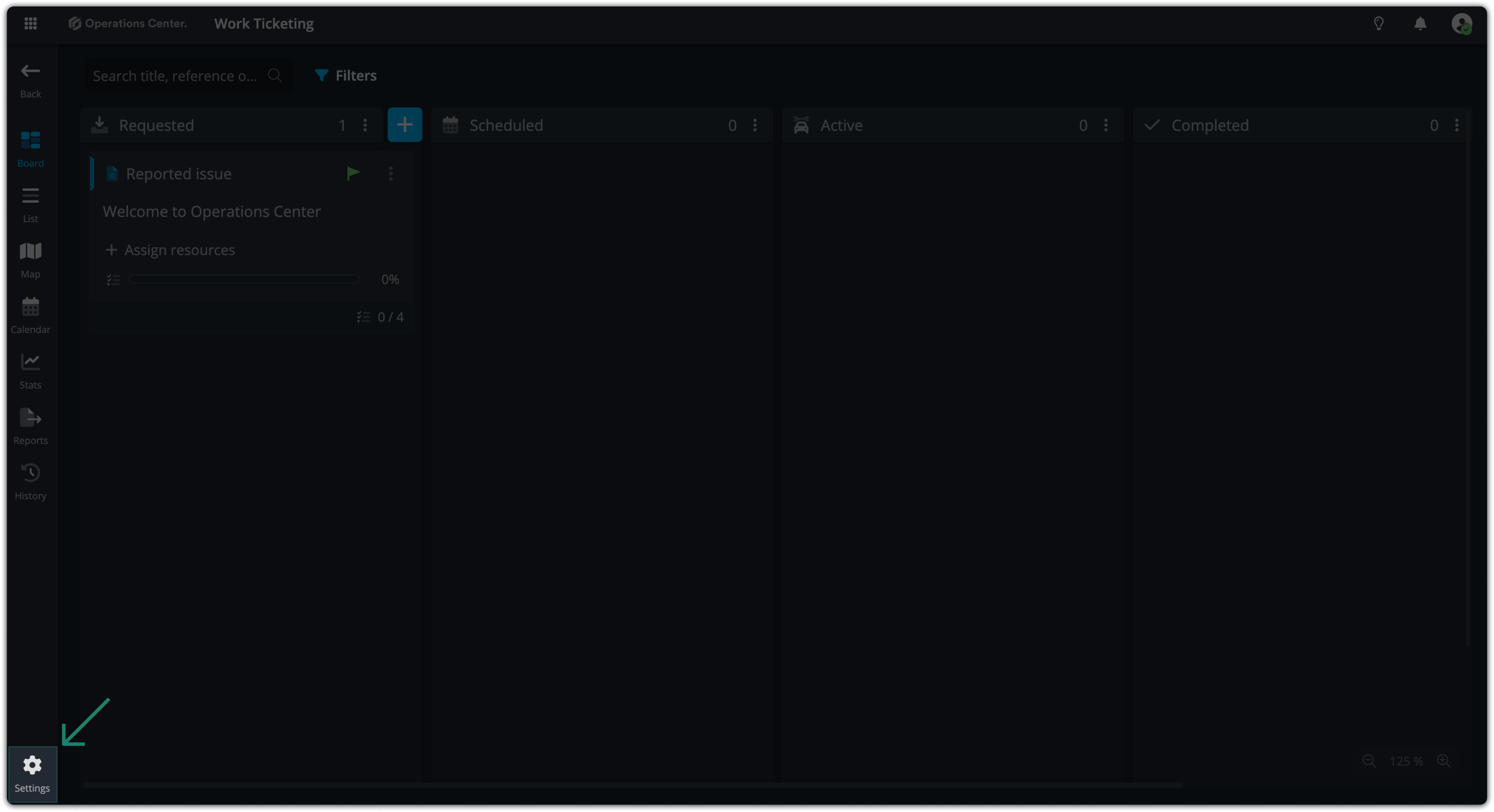This screenshot has width=1494, height=812.
Task: Click the Requested ticket count 1
Action: click(342, 125)
